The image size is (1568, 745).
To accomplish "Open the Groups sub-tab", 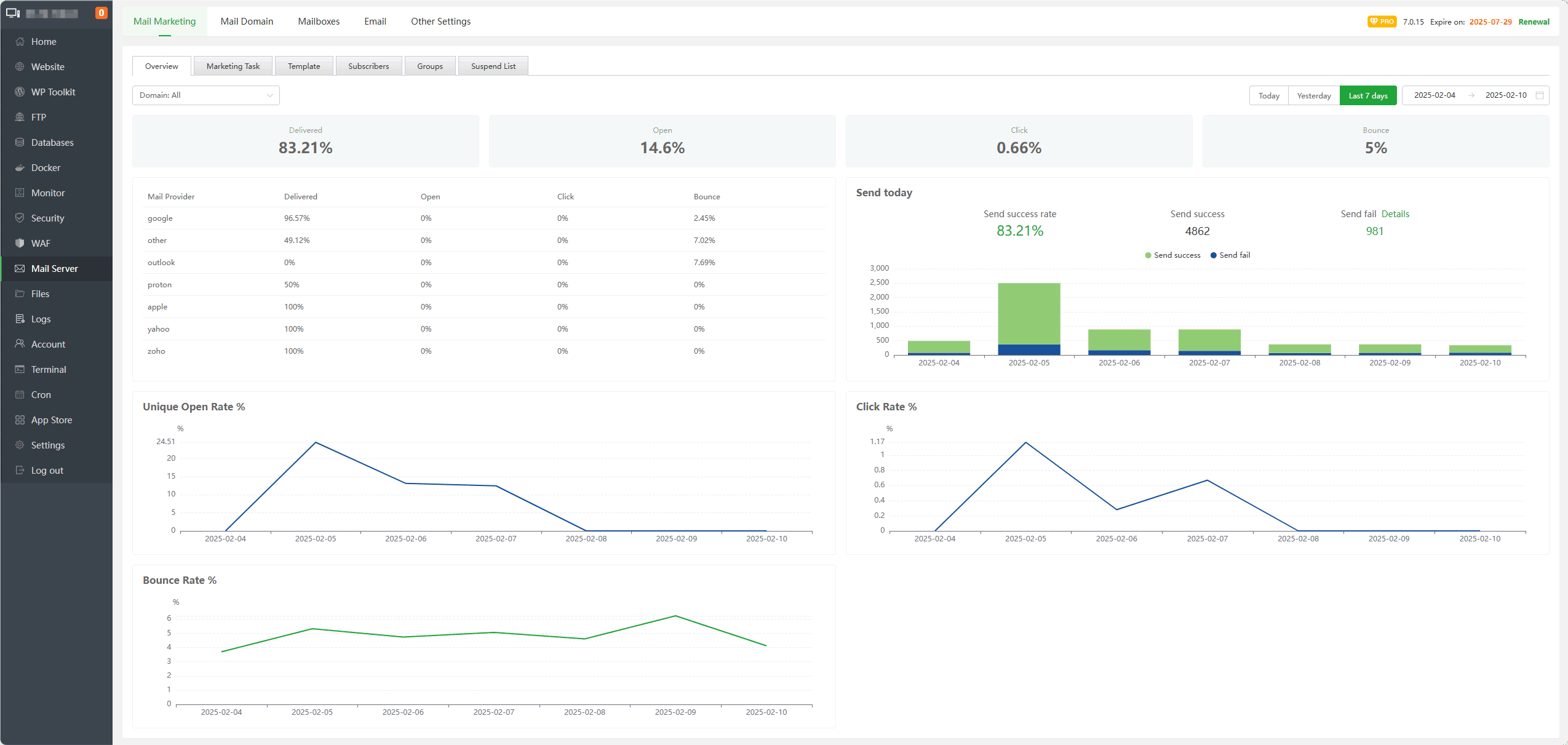I will (430, 66).
